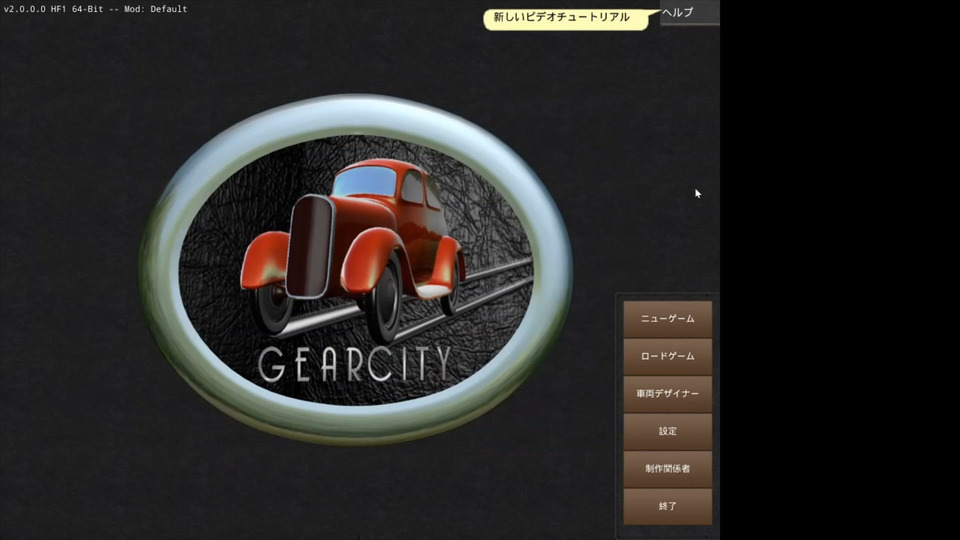Start a new game with ニューゲーム
The image size is (960, 540).
coord(667,319)
